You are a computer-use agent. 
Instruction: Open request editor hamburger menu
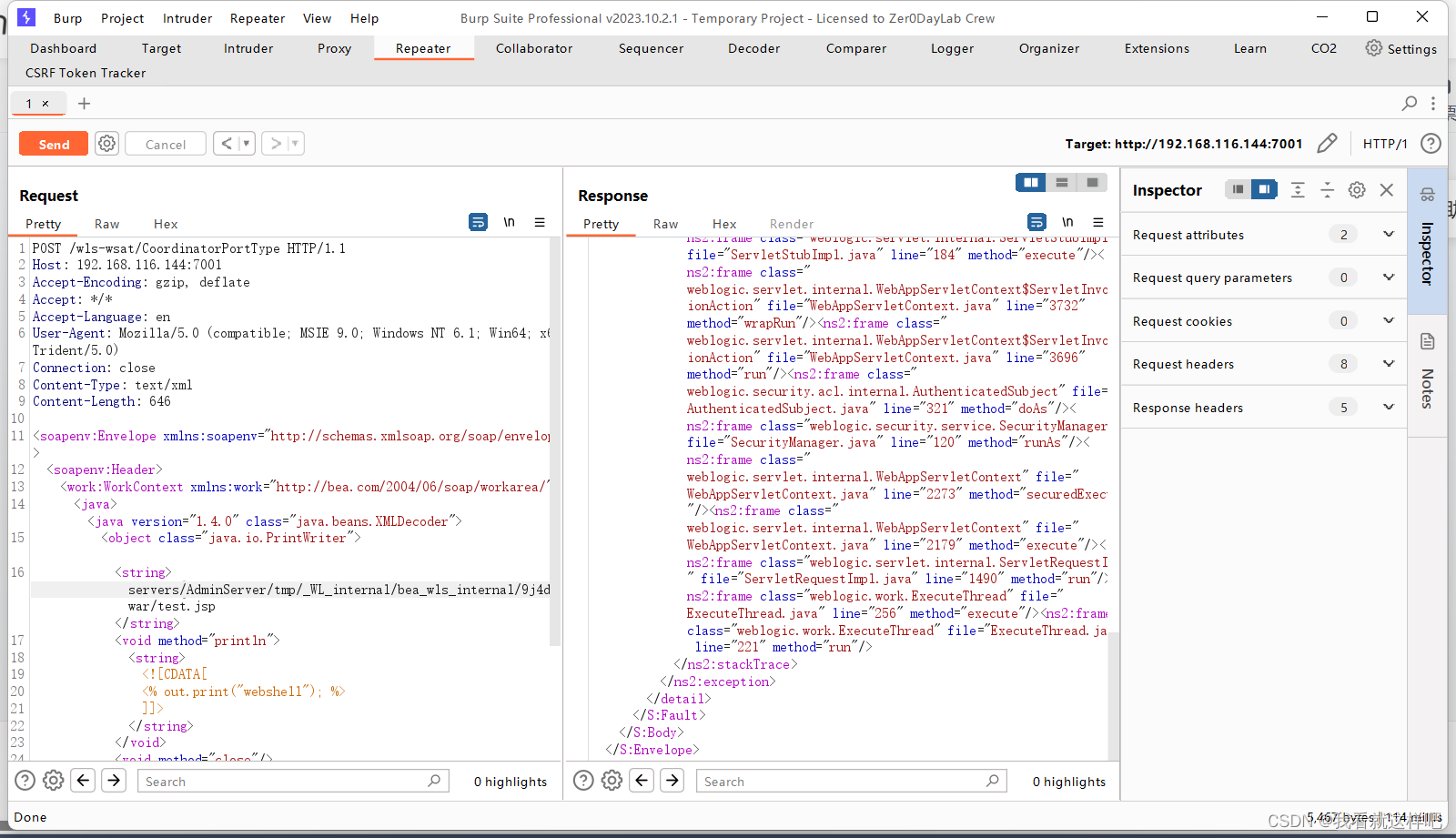click(x=540, y=222)
